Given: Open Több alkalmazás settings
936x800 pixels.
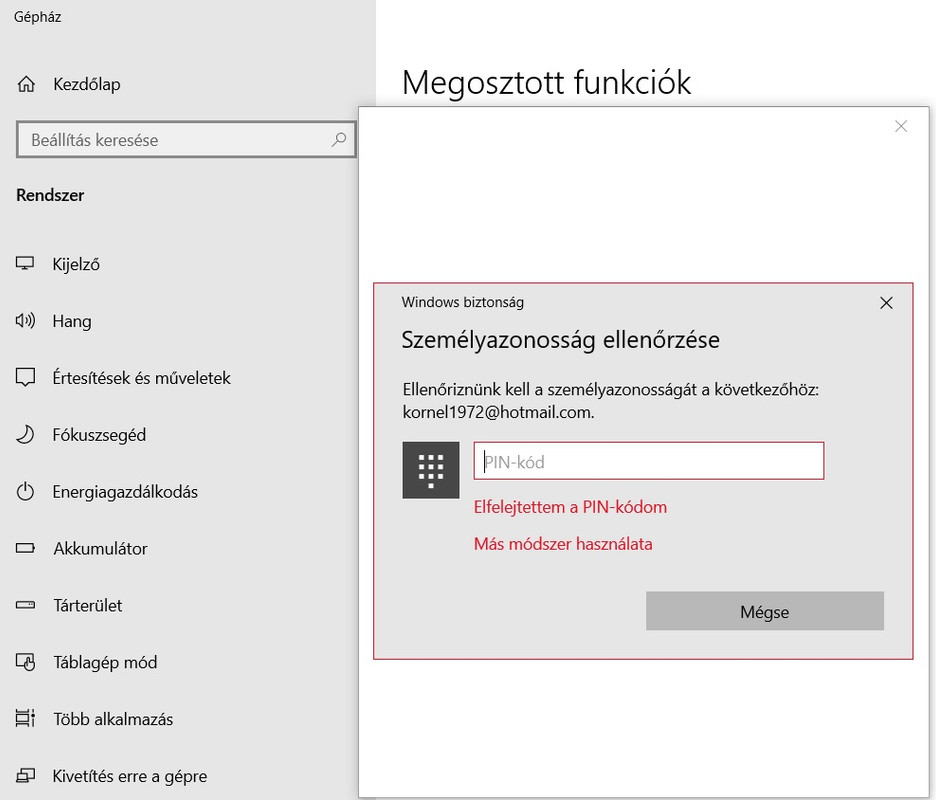Looking at the screenshot, I should pos(113,719).
